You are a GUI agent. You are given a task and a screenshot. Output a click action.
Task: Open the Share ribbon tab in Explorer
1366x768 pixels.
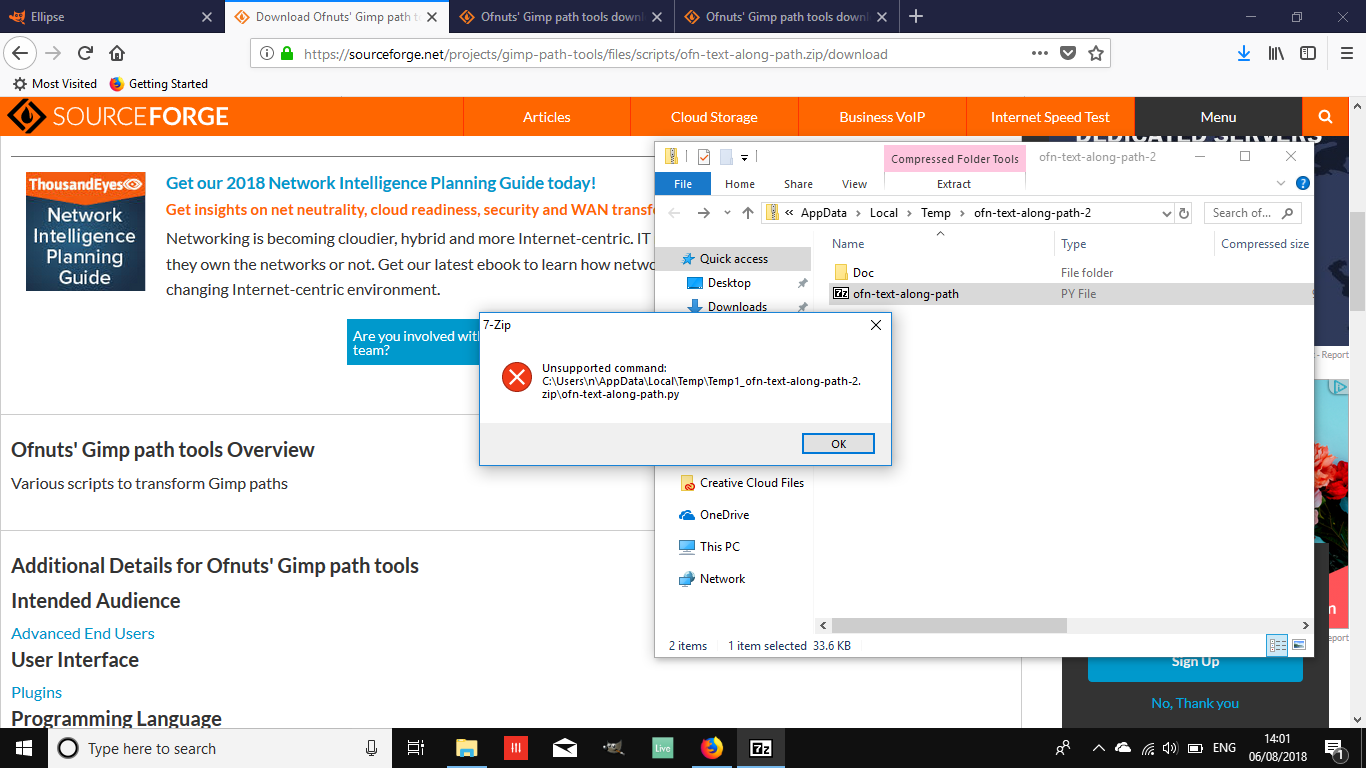point(798,184)
